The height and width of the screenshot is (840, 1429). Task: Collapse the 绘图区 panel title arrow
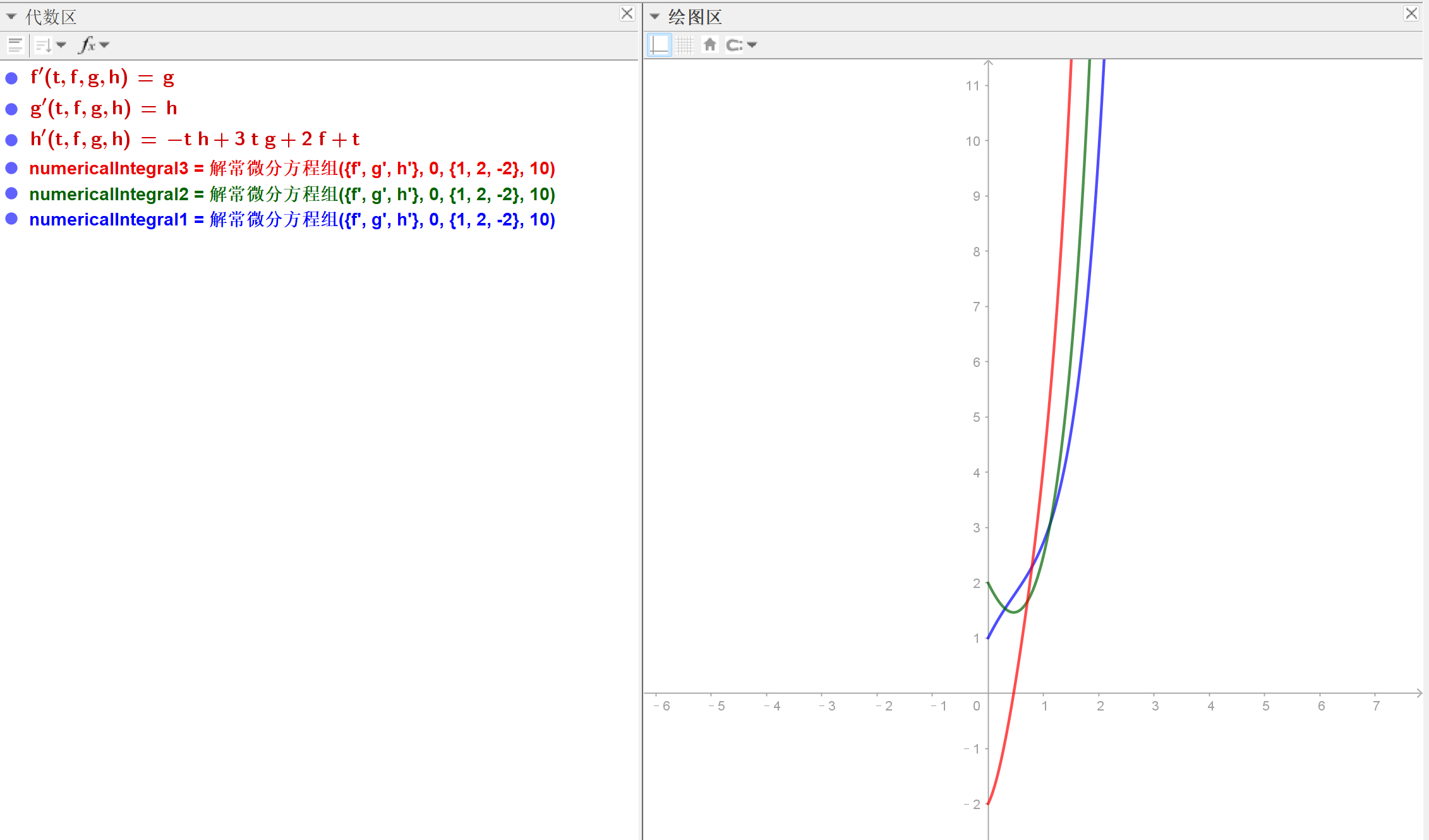point(654,16)
